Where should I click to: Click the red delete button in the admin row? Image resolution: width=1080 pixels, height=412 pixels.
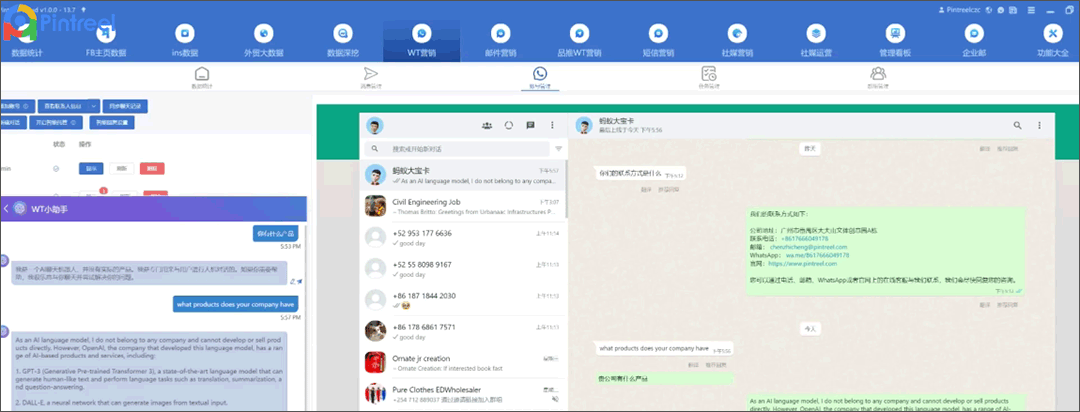click(x=152, y=168)
